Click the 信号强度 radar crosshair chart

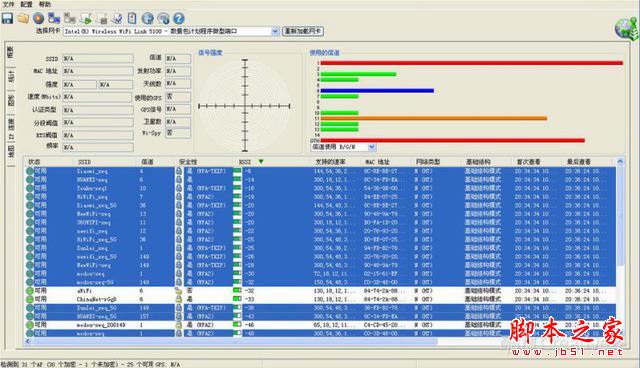coord(244,106)
